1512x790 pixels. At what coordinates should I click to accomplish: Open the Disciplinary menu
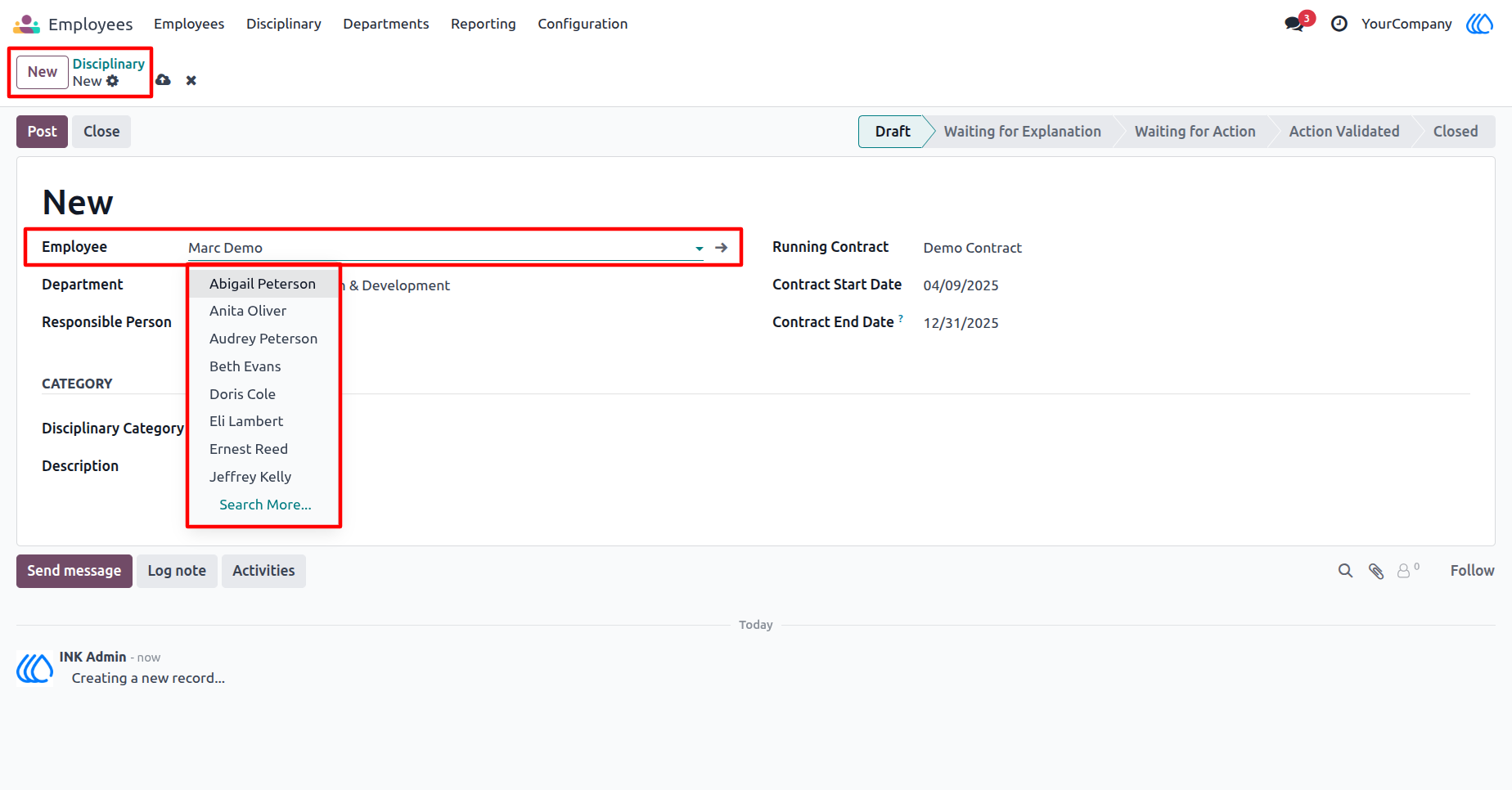pyautogui.click(x=284, y=24)
